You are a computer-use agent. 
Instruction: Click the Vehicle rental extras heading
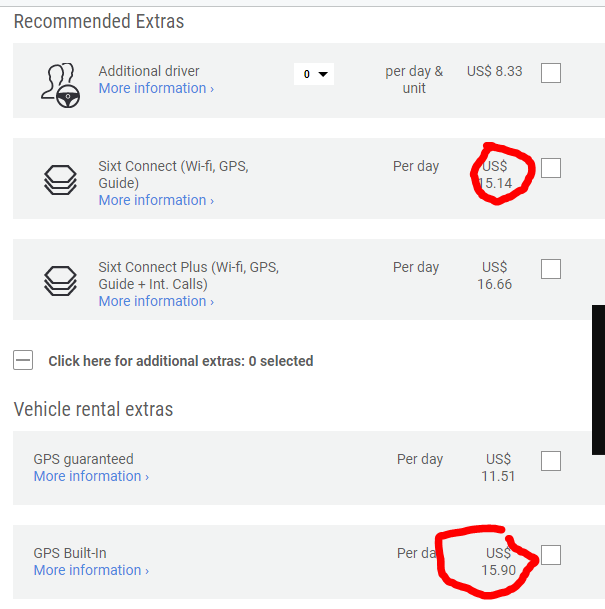pos(93,409)
